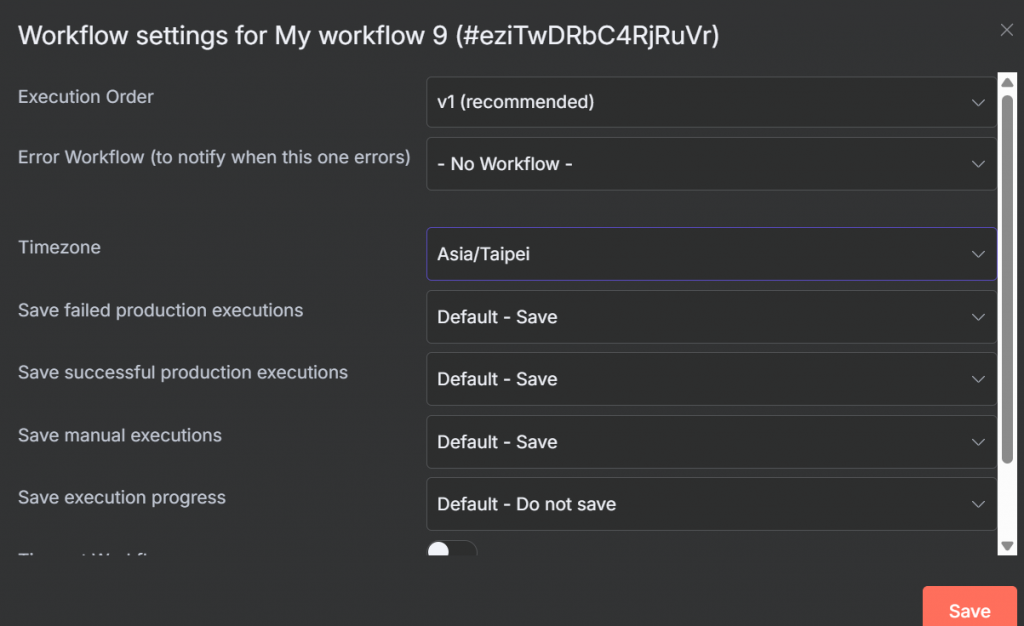Viewport: 1024px width, 626px height.
Task: Click the scrollbar up arrow
Action: point(1008,80)
